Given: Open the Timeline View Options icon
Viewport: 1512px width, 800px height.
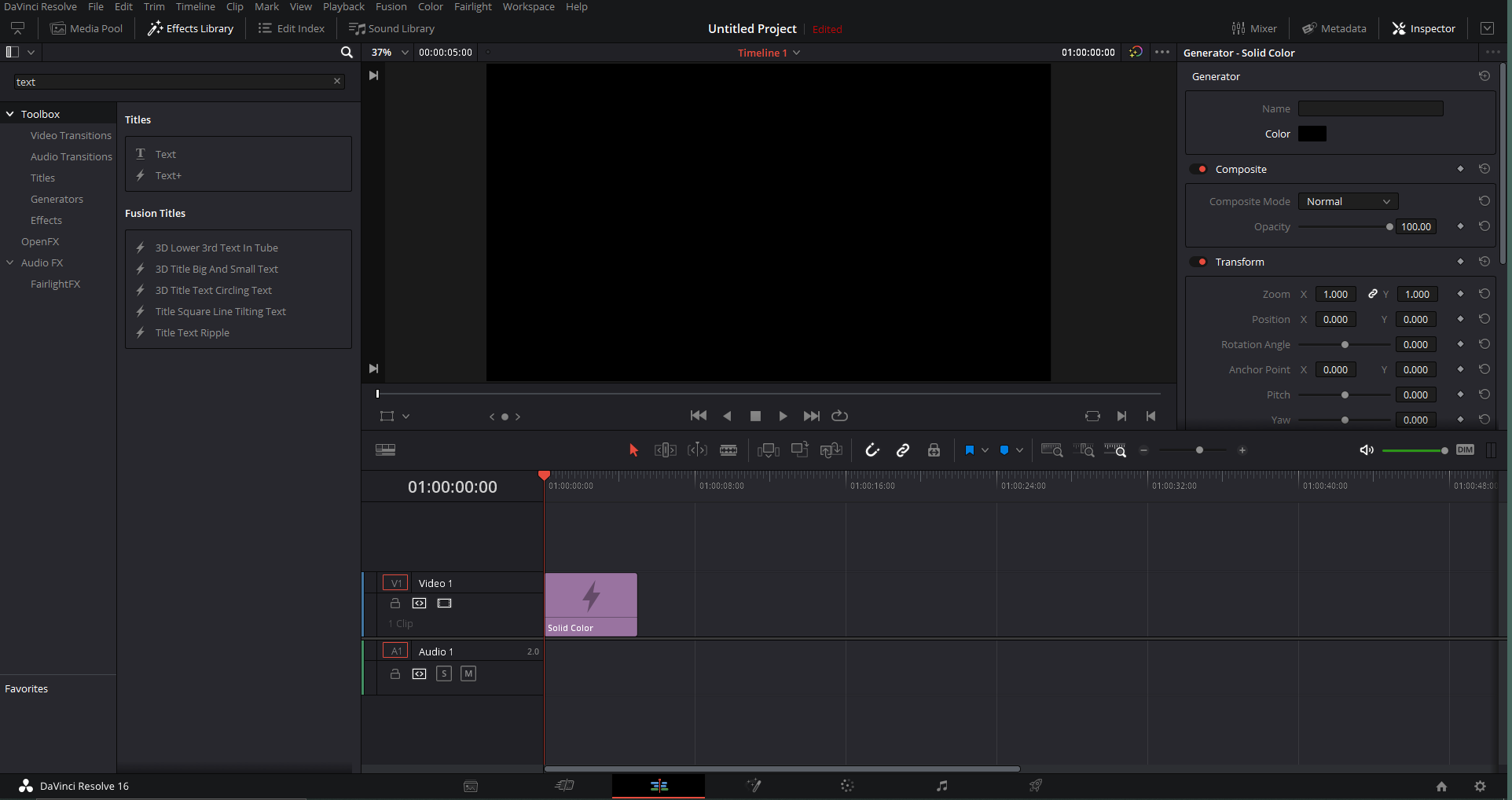Looking at the screenshot, I should (385, 450).
